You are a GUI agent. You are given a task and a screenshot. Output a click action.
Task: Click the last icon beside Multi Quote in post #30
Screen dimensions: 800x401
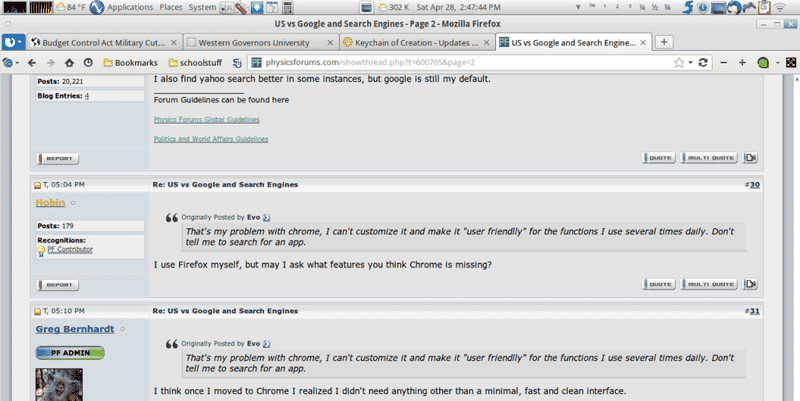[750, 284]
